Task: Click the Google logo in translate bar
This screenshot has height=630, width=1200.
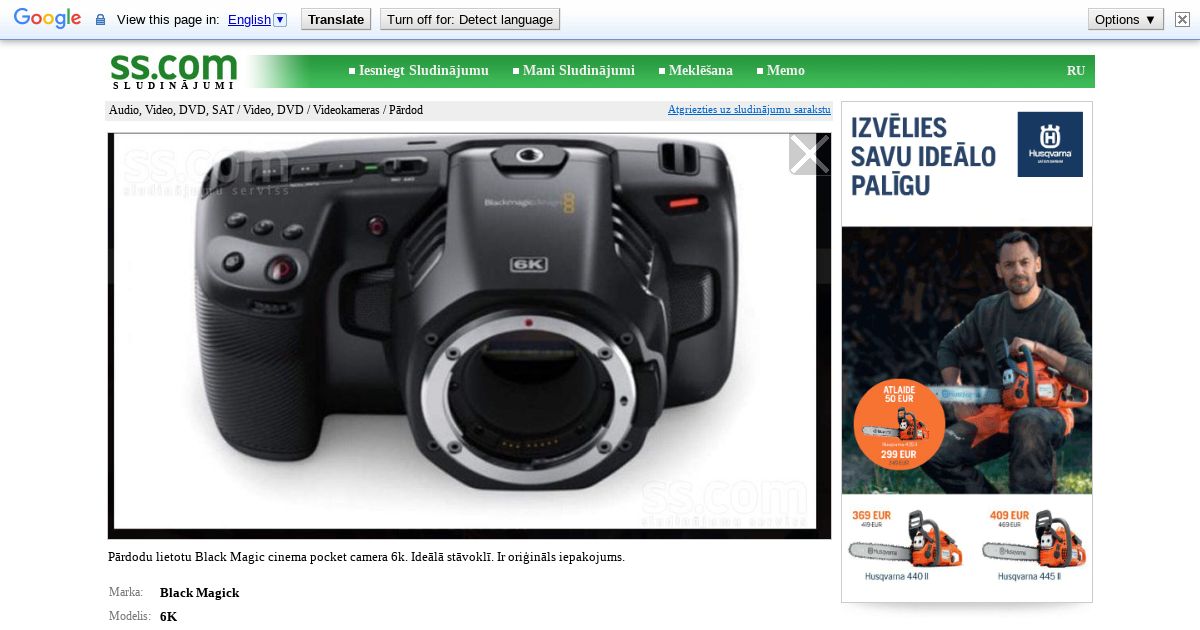Action: [47, 19]
